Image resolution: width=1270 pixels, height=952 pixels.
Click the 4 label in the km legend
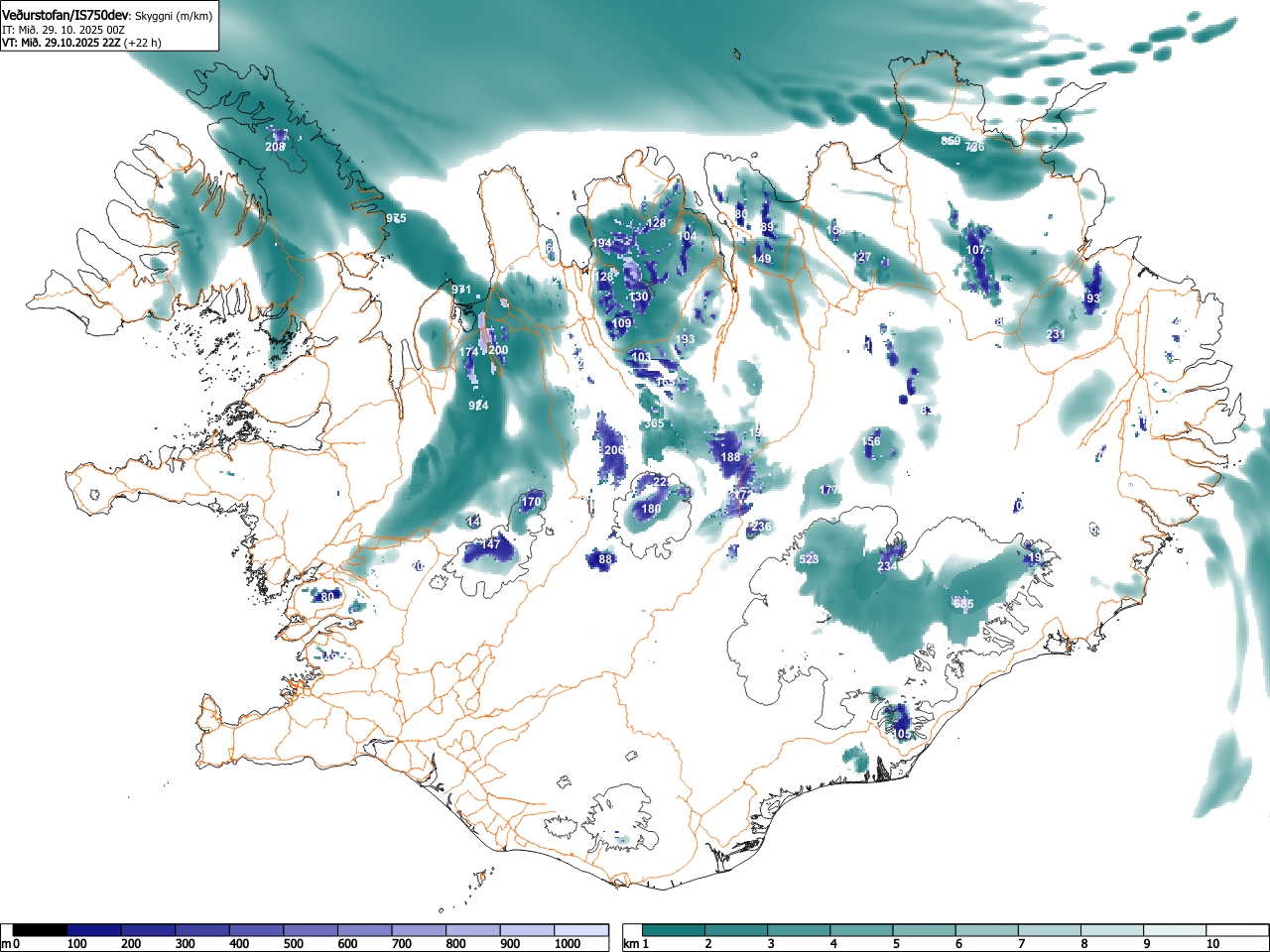[833, 944]
